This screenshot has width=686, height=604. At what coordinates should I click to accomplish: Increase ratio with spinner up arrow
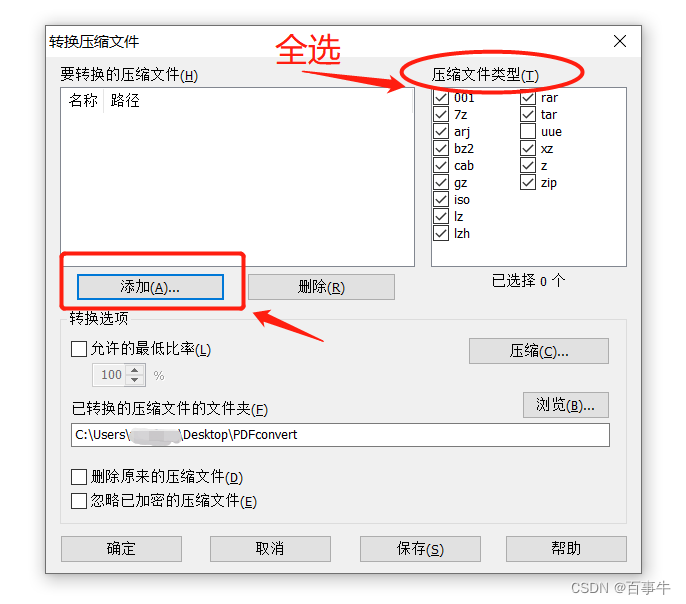tap(135, 370)
